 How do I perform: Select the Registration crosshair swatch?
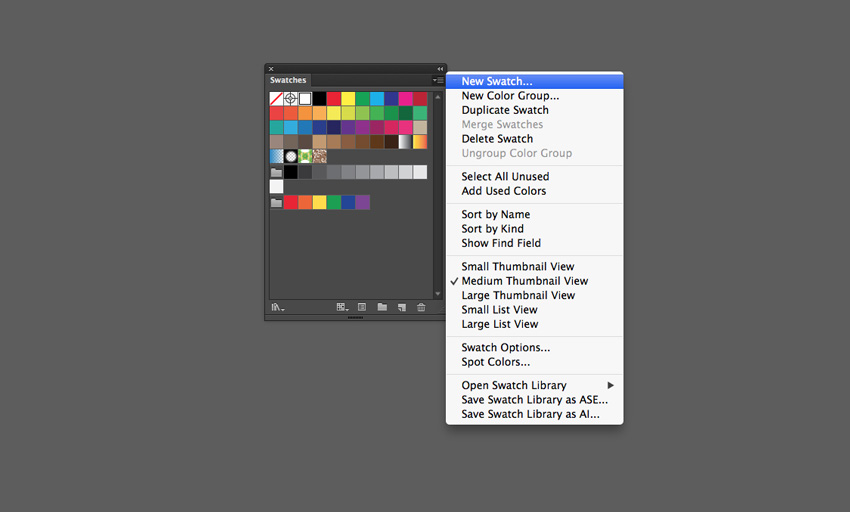tap(291, 99)
